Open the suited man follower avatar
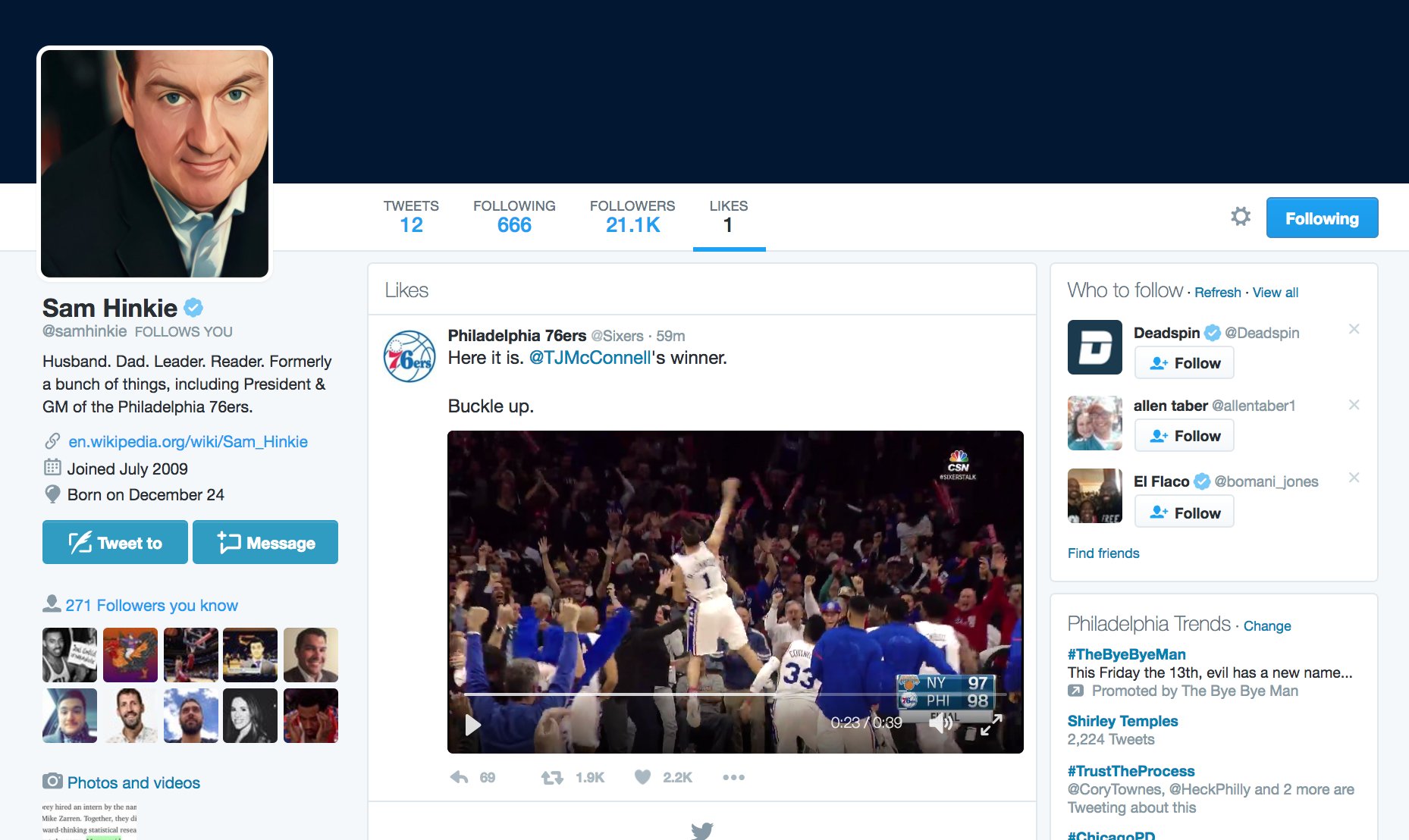 (x=311, y=655)
